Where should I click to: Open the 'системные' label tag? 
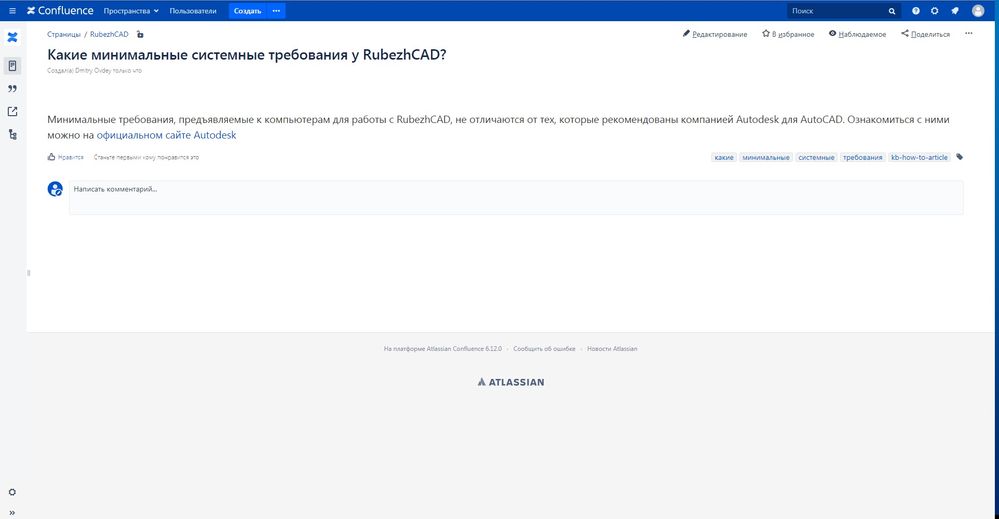(816, 157)
